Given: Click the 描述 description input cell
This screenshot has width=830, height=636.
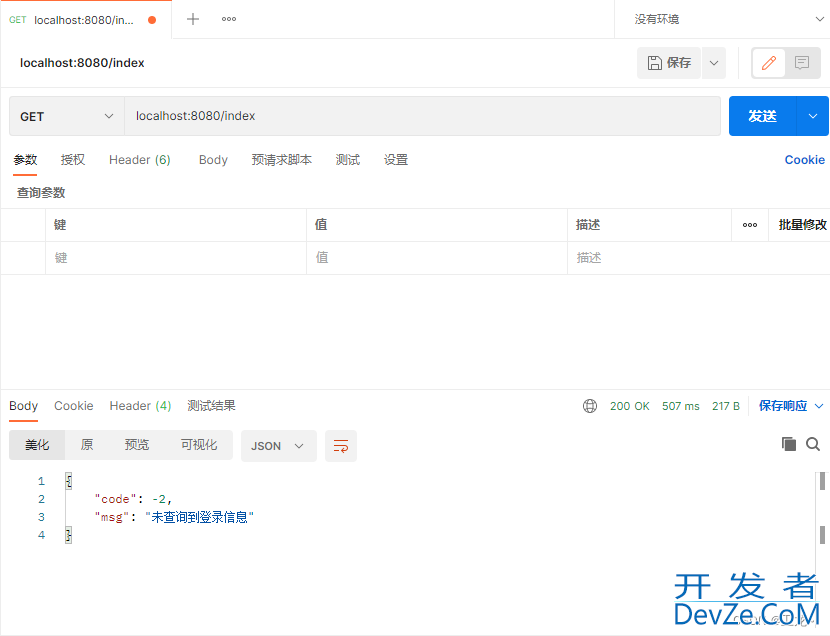Looking at the screenshot, I should pyautogui.click(x=699, y=258).
